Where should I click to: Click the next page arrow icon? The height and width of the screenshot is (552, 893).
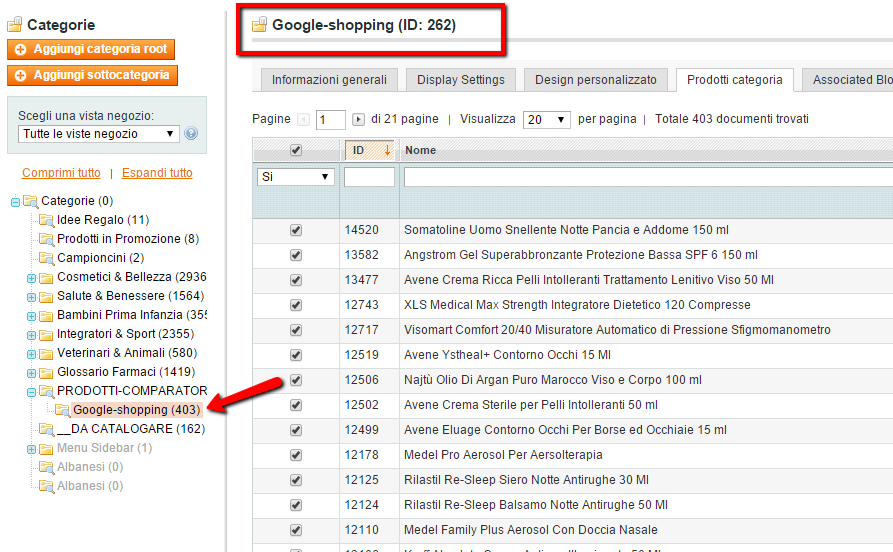358,120
